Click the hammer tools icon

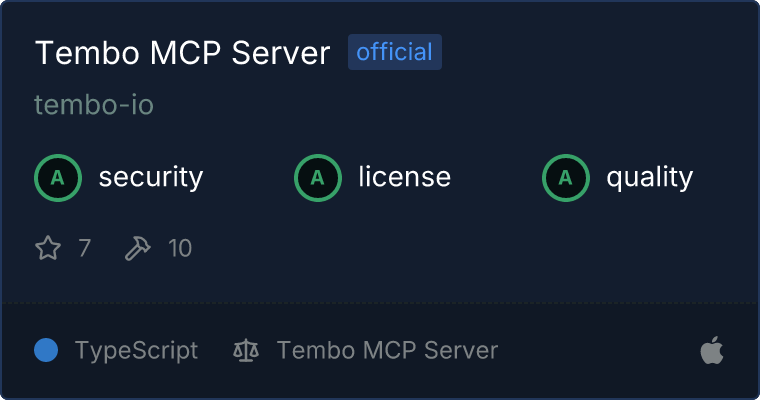pos(138,248)
